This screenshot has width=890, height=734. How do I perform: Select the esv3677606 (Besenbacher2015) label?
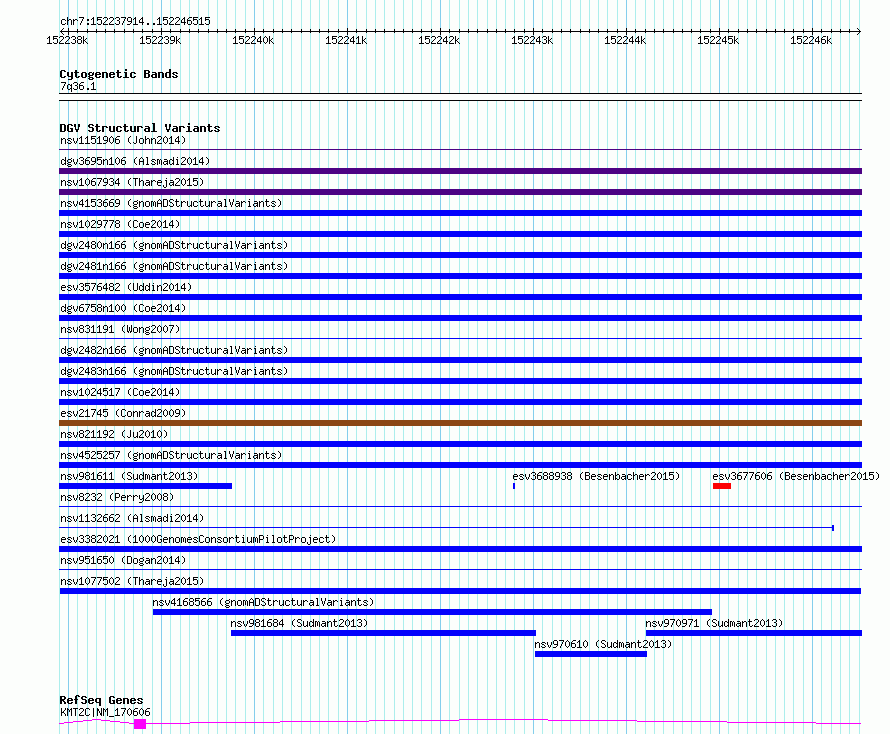796,476
